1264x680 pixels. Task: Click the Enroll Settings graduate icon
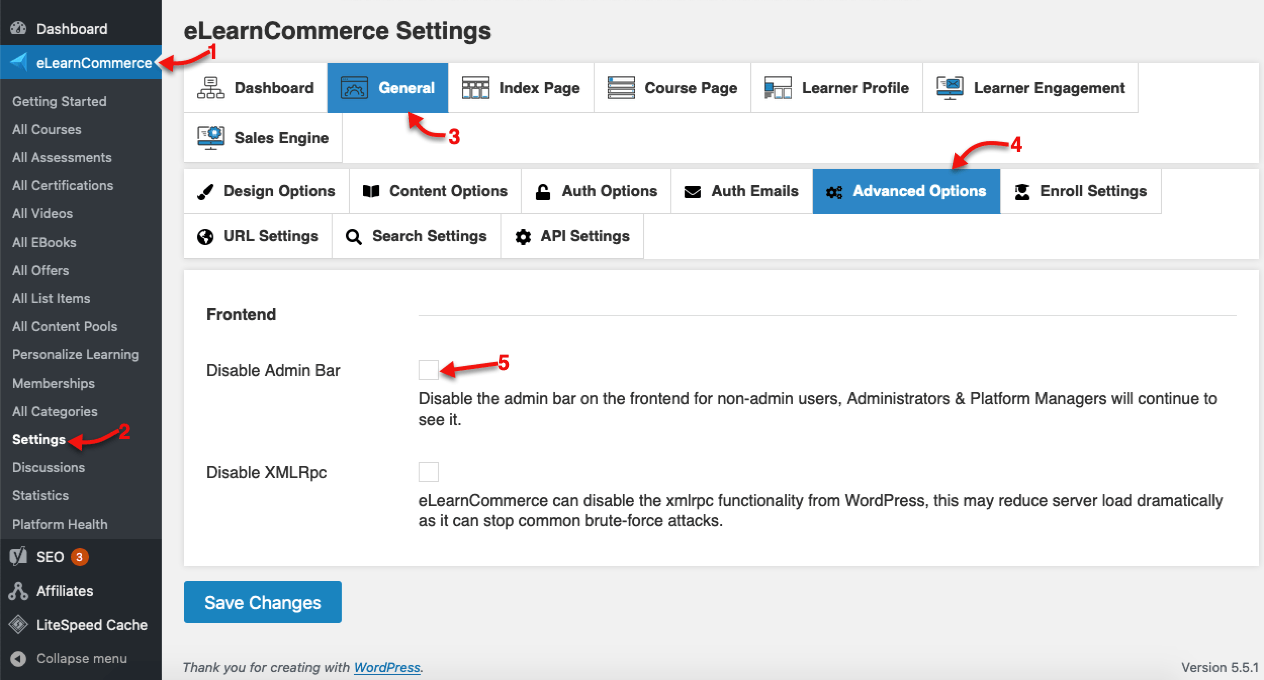tap(1022, 191)
